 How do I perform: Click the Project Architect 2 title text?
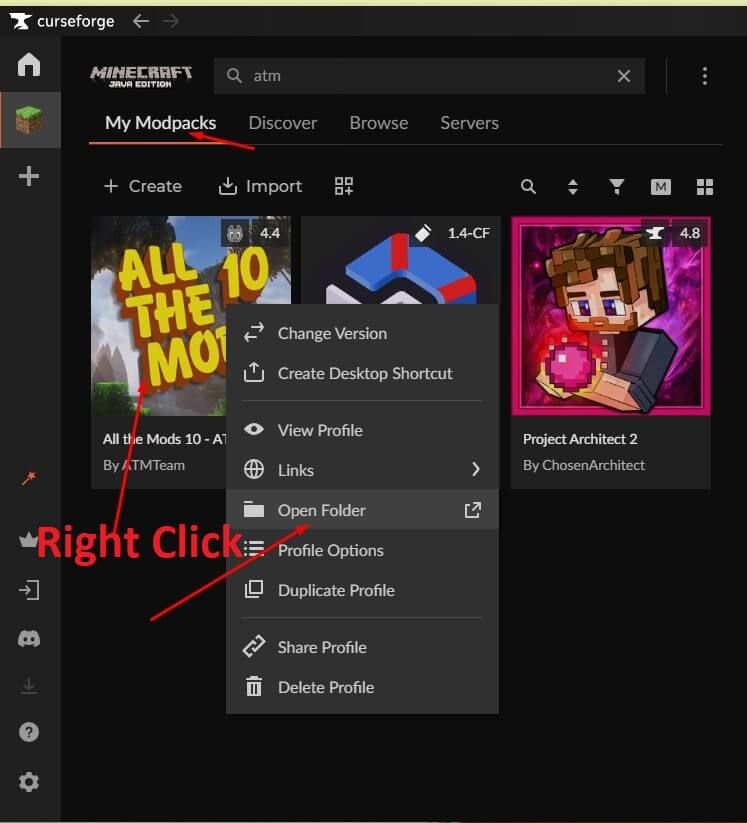click(580, 439)
